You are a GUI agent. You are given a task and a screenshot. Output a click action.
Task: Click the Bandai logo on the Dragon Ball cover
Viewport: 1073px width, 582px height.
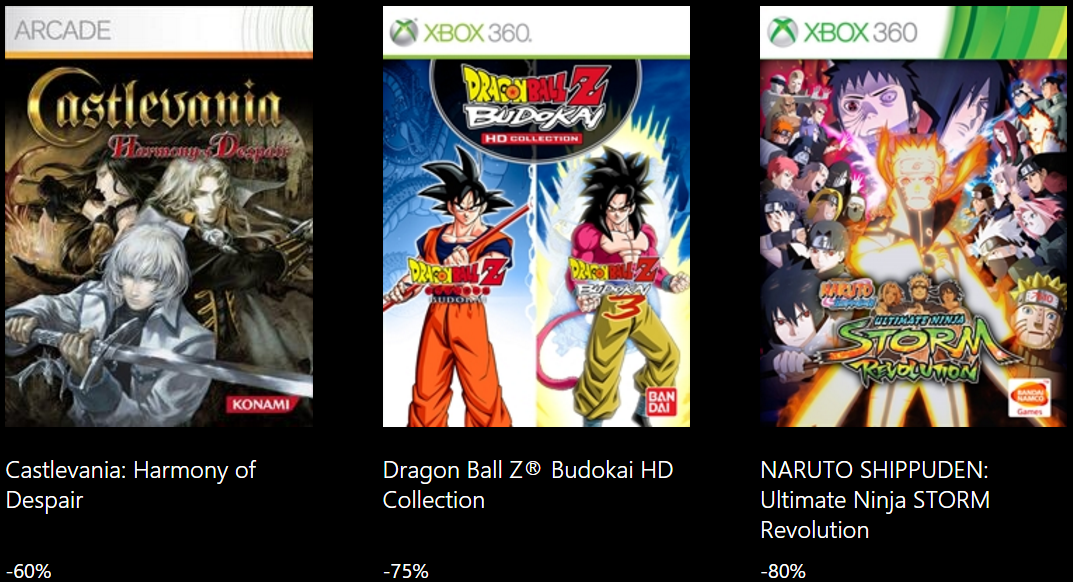pos(661,401)
